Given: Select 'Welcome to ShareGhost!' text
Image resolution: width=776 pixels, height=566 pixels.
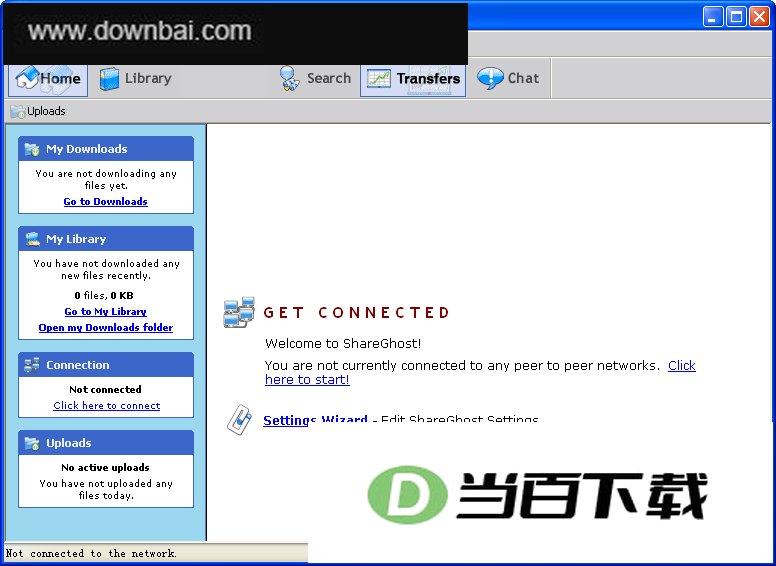Looking at the screenshot, I should (343, 343).
